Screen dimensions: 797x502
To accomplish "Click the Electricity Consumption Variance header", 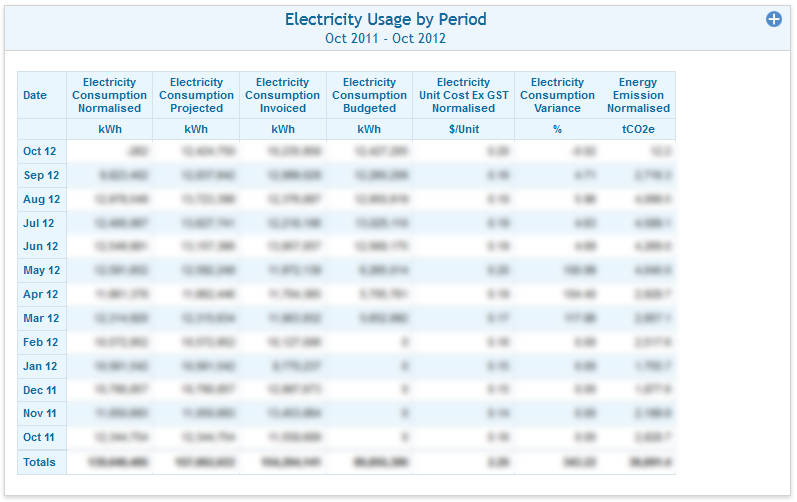I will pos(557,95).
